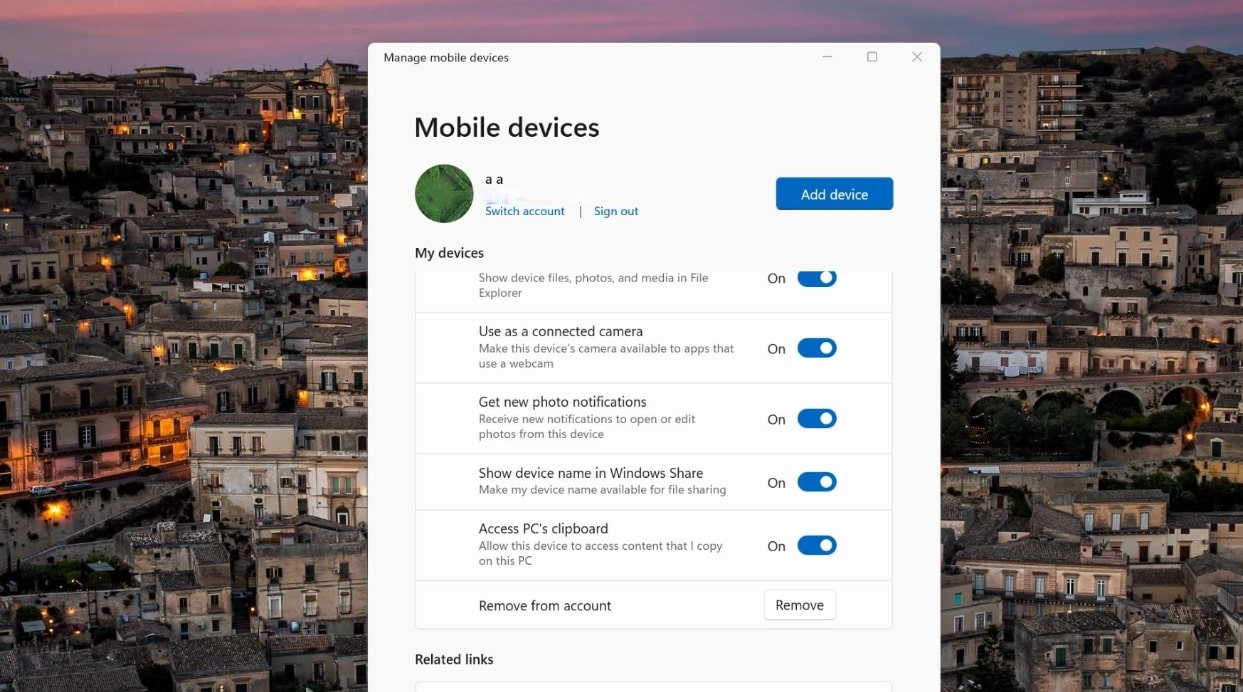Screen dimensions: 1243x692
Task: Disable Use as a connected camera
Action: [x=817, y=348]
